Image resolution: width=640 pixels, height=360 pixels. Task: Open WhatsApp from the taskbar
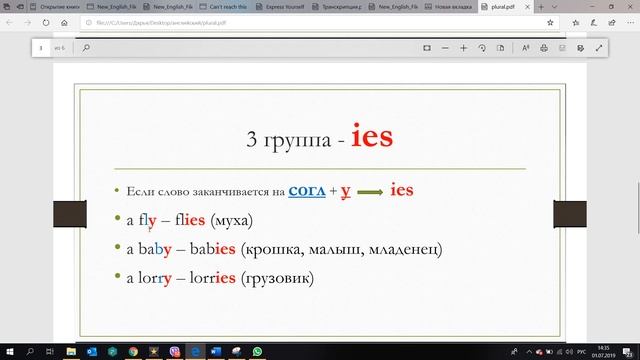click(x=257, y=351)
